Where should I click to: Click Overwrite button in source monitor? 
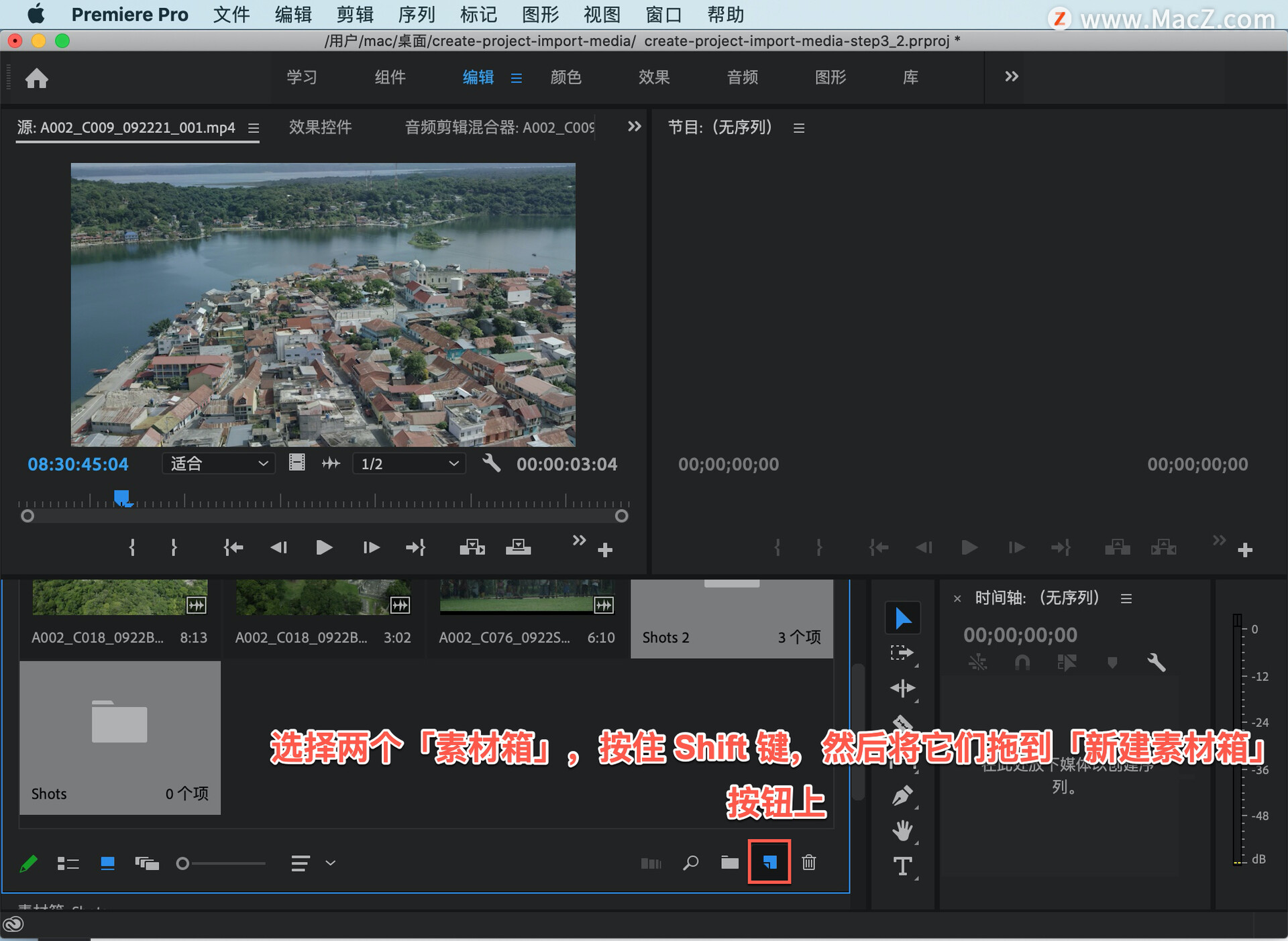tap(518, 547)
